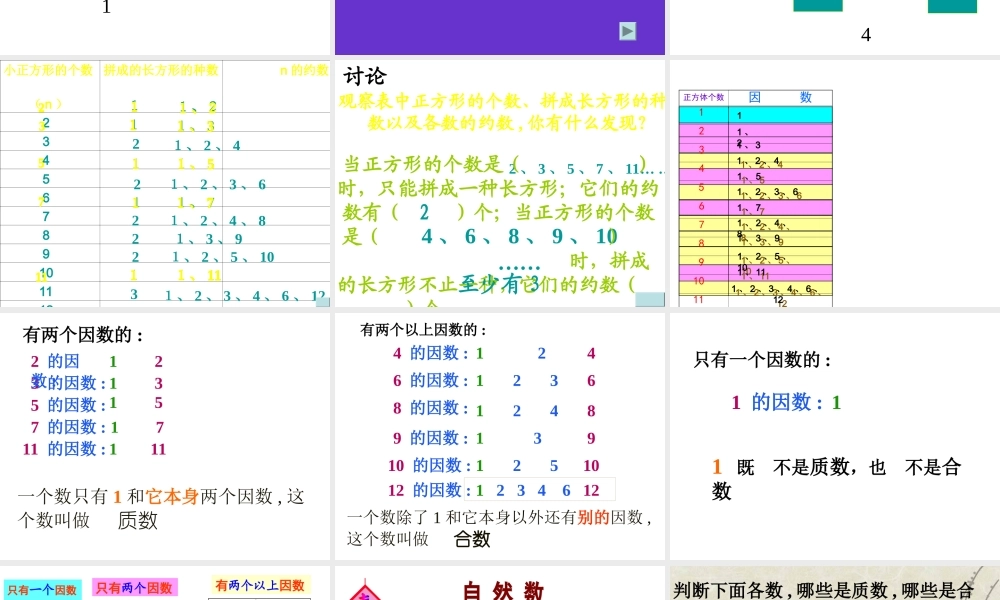Click the play arrow icon on the purple slide
Screen dimensions: 1000x600
628,31
